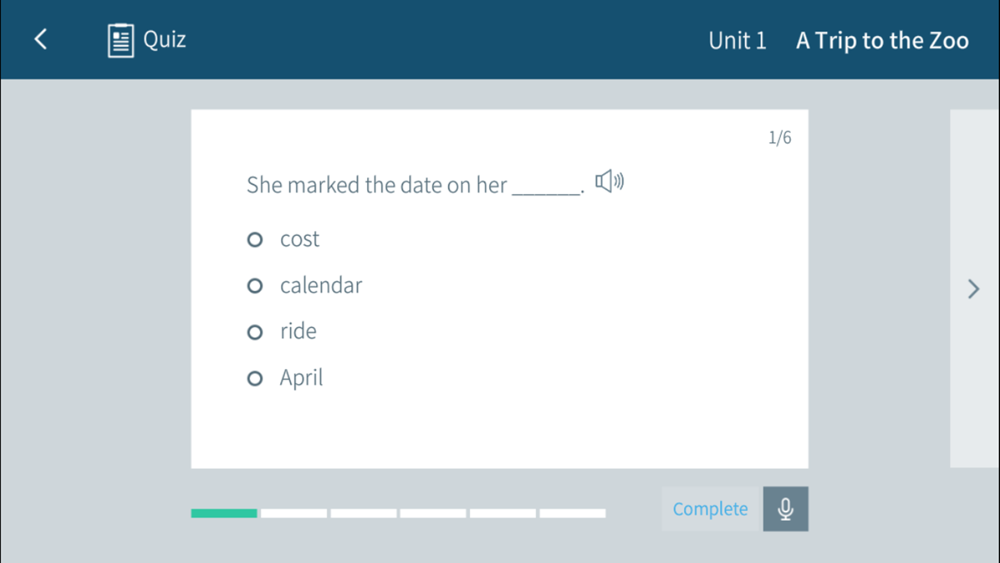
Task: Click the "A Trip to the Zoo" title
Action: [882, 41]
